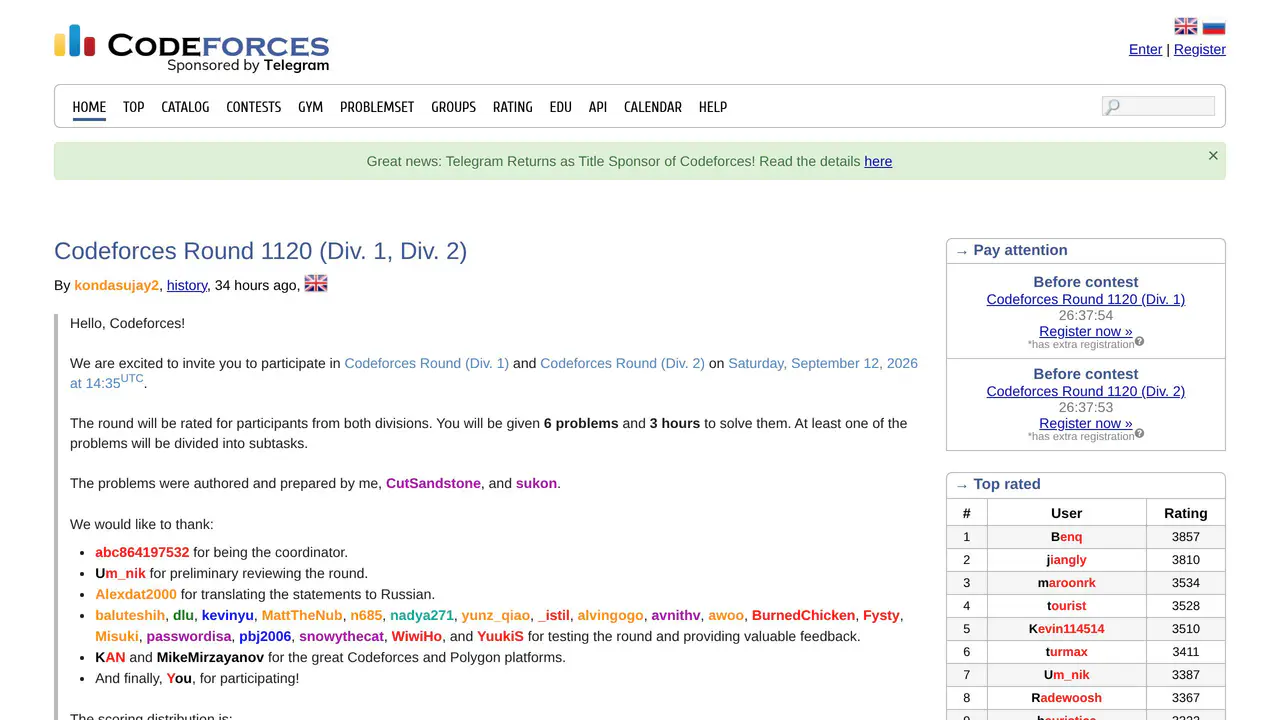Viewport: 1280px width, 720px height.
Task: Click the search magnifier input field
Action: pos(1158,106)
